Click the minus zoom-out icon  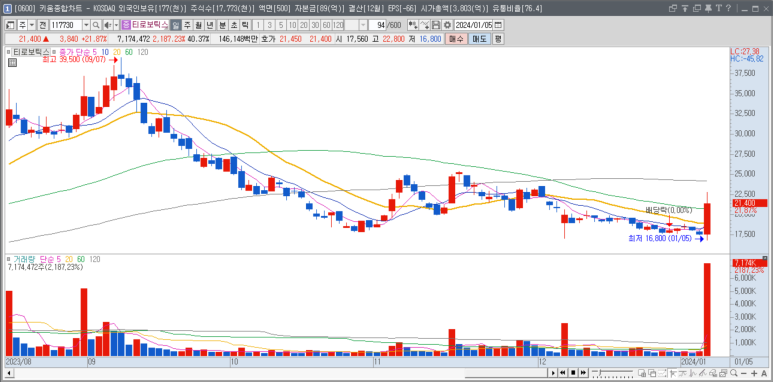(743, 373)
